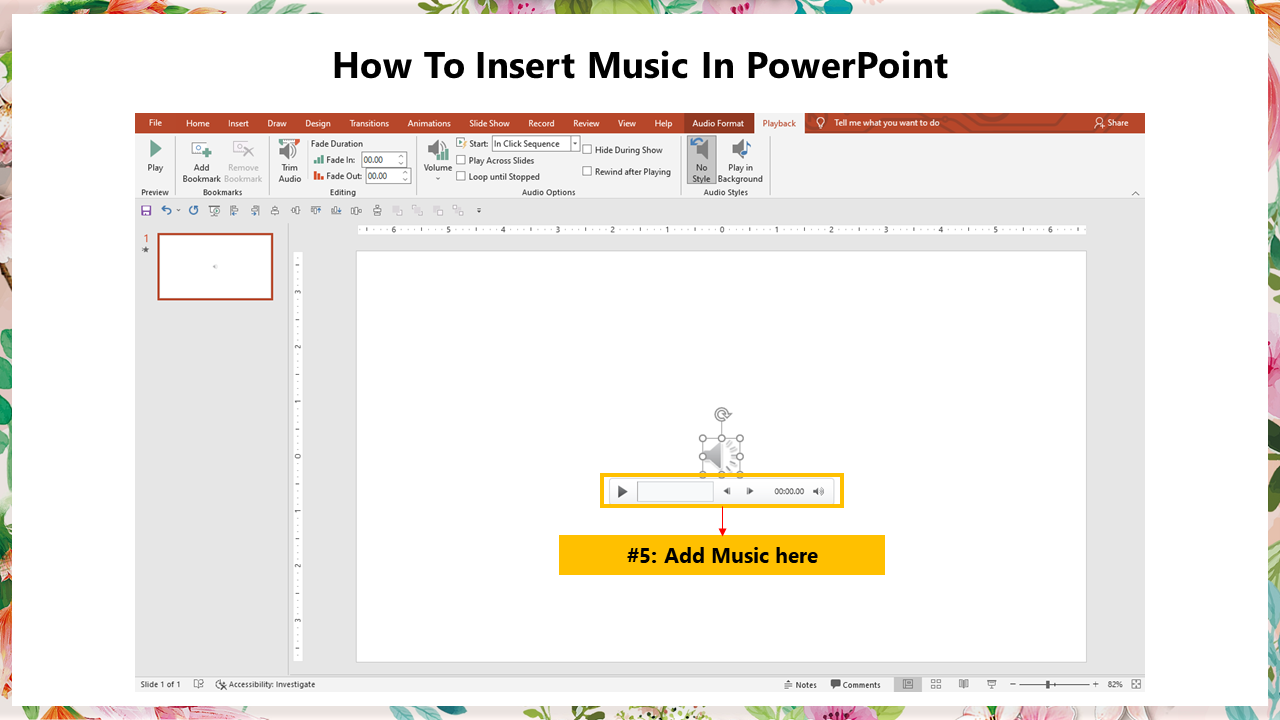This screenshot has width=1280, height=720.
Task: Zoom out with minus button
Action: [1013, 684]
